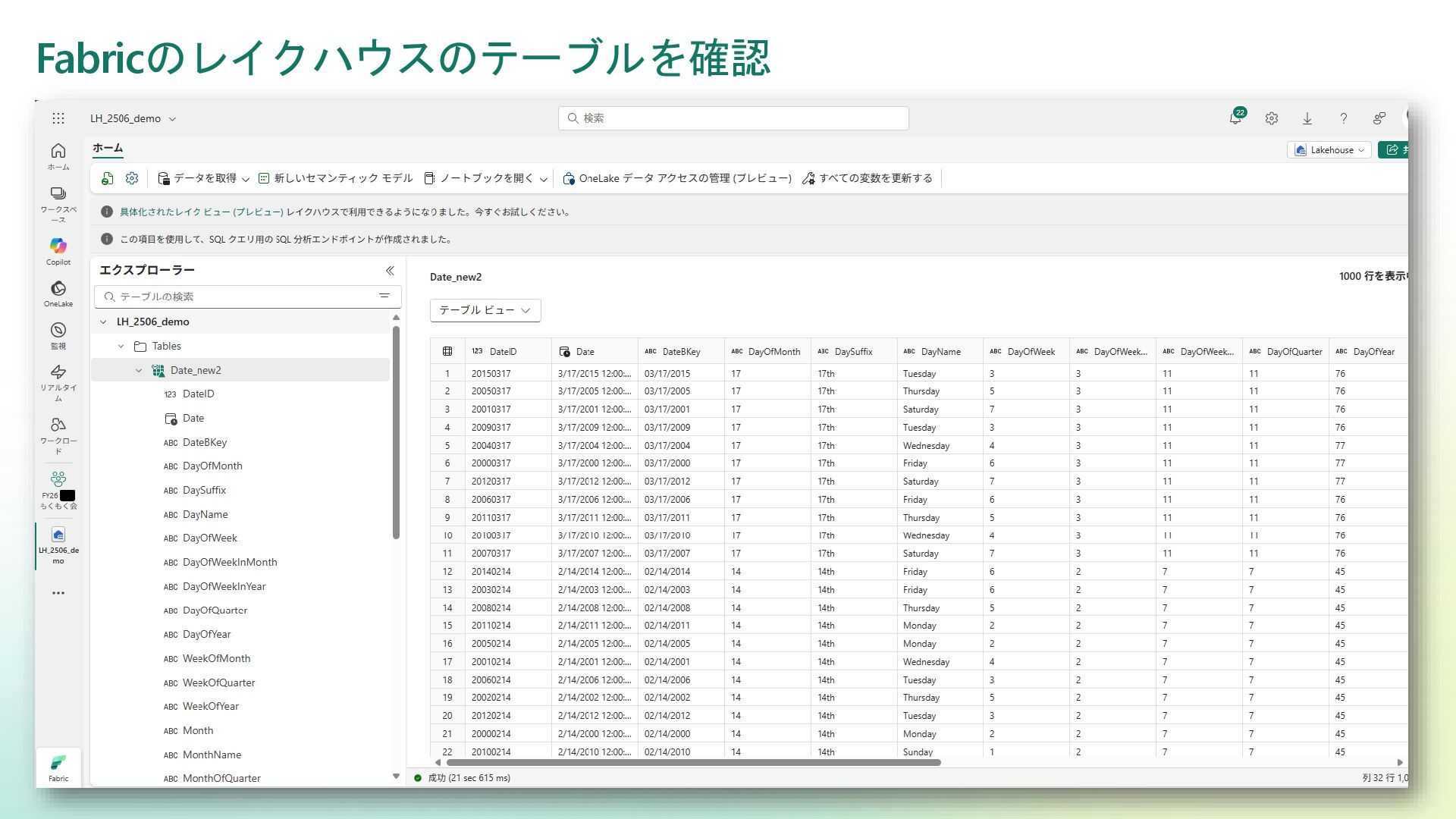Open 監視 monitor in left sidebar
Screen dimensions: 1456x819
point(58,336)
